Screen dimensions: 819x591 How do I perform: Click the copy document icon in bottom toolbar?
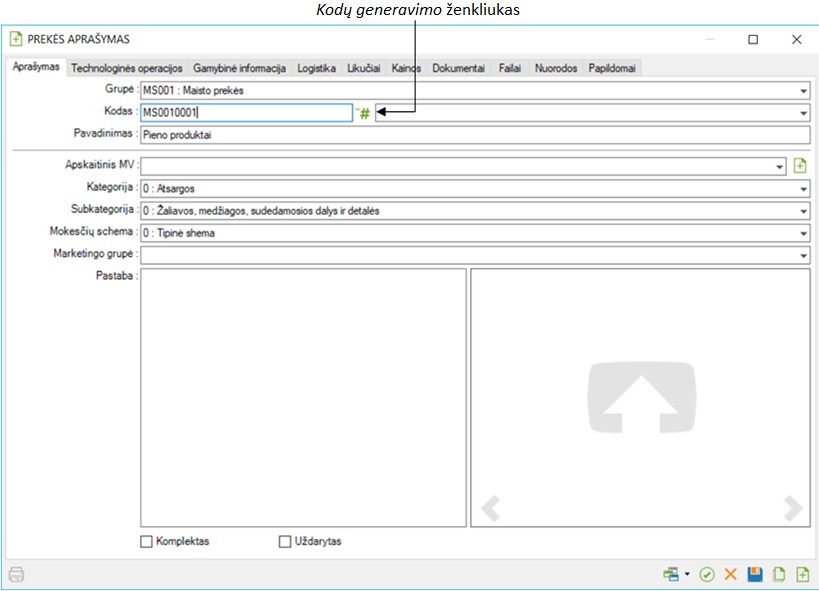click(778, 574)
